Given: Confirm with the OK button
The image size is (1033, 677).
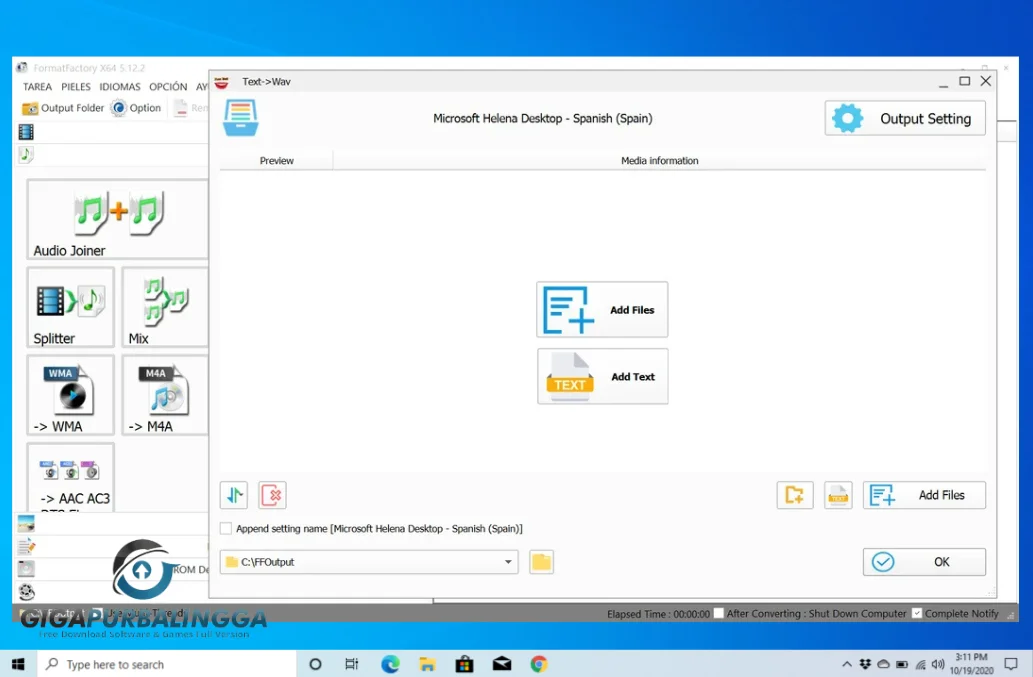Looking at the screenshot, I should click(924, 562).
